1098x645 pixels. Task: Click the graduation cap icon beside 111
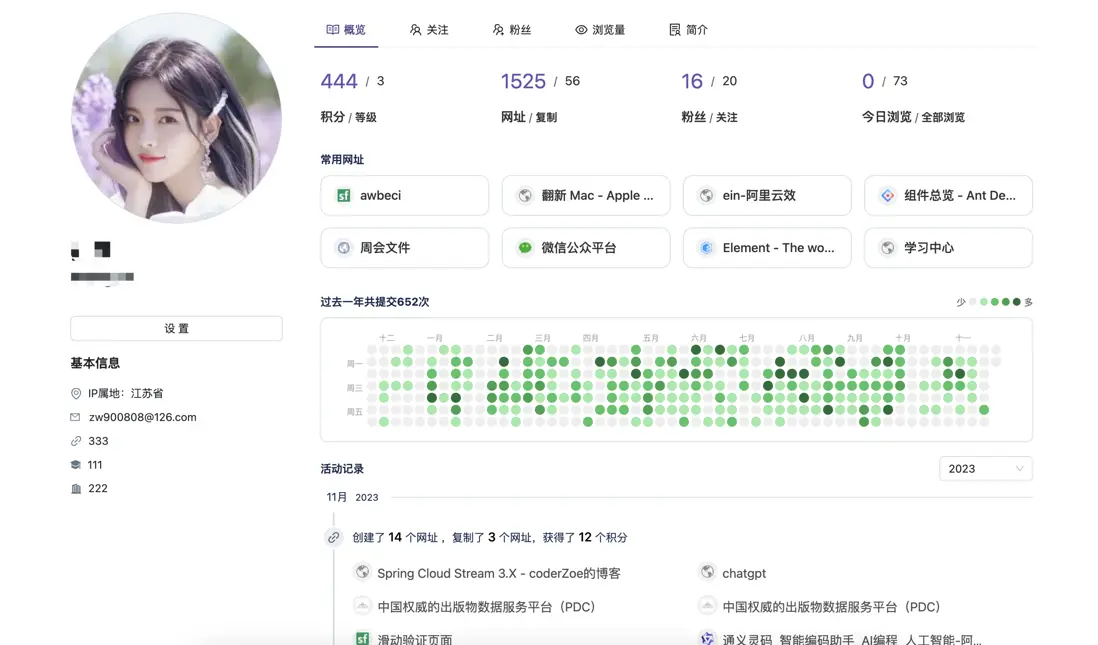point(76,464)
